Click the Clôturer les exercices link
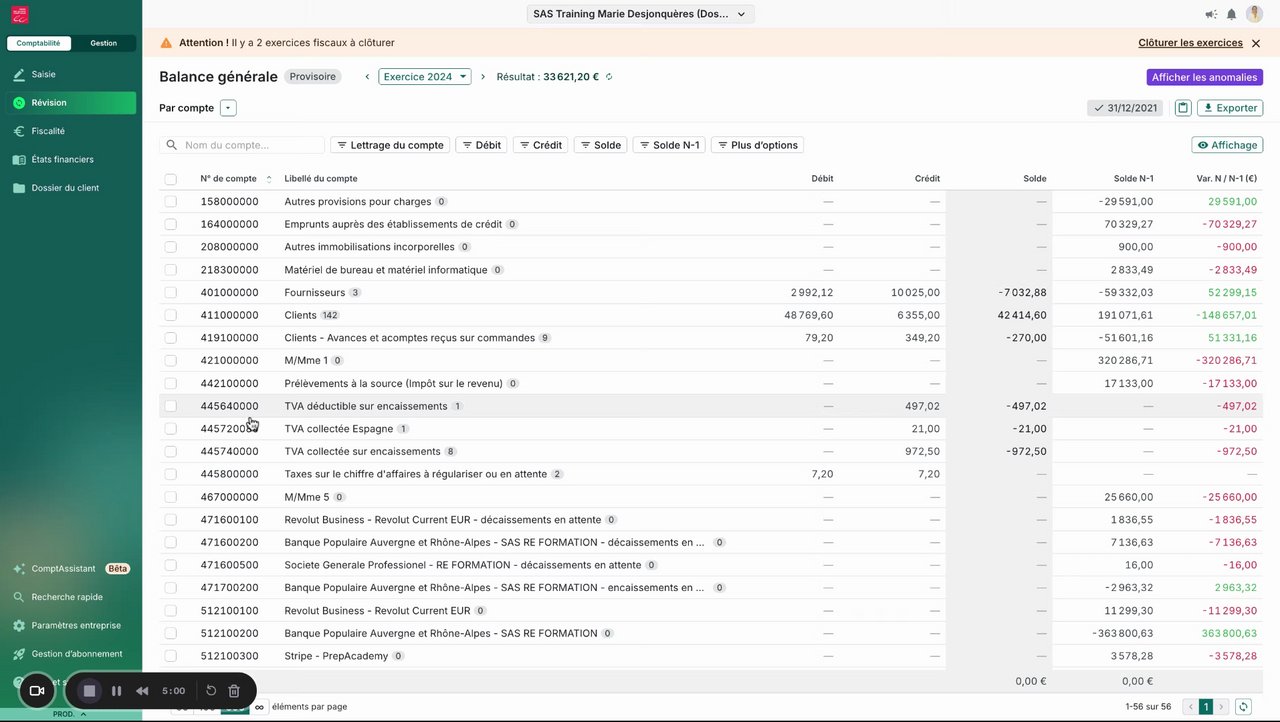This screenshot has width=1280, height=722. coord(1190,43)
